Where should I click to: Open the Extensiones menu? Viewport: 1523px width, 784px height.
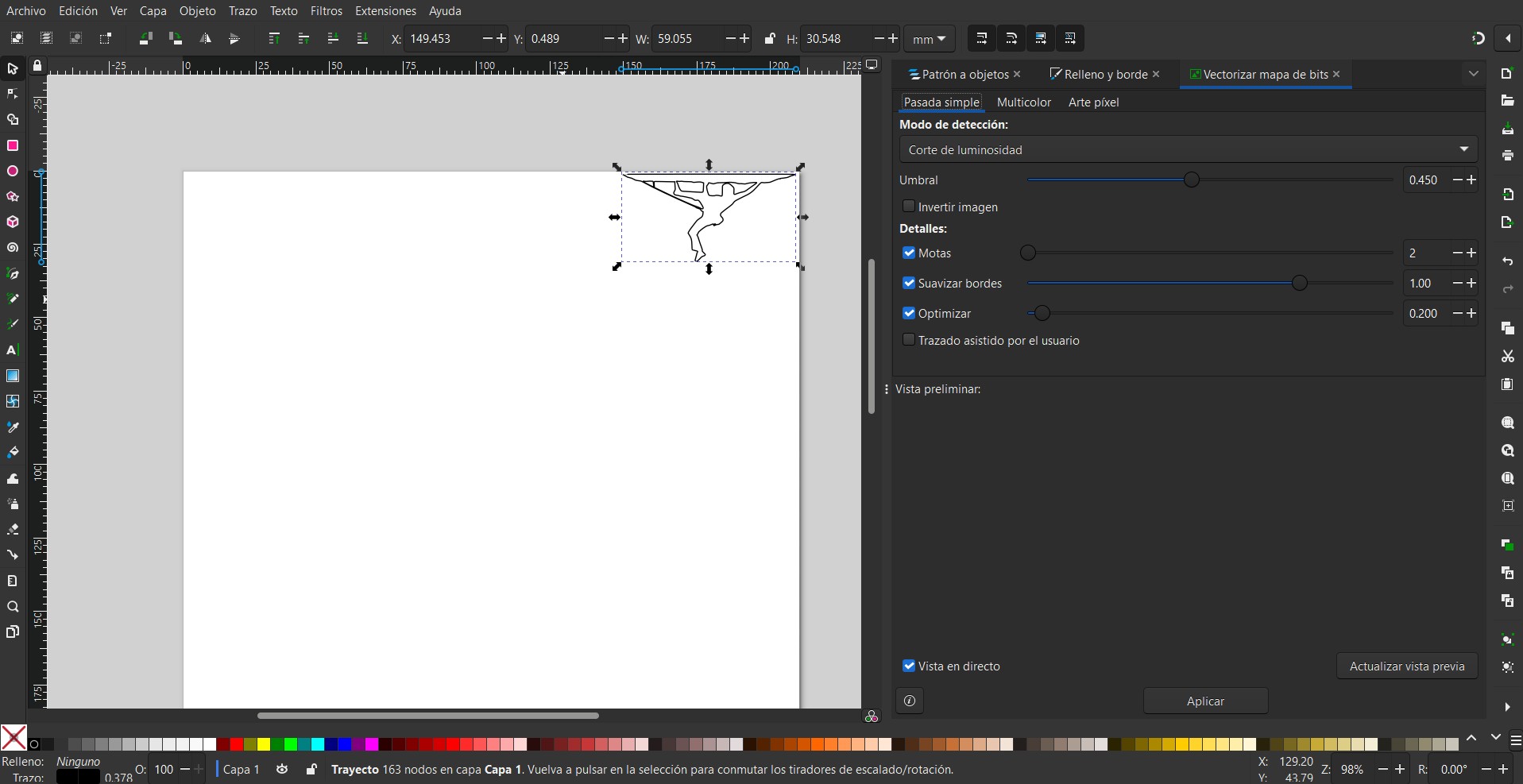click(x=385, y=11)
